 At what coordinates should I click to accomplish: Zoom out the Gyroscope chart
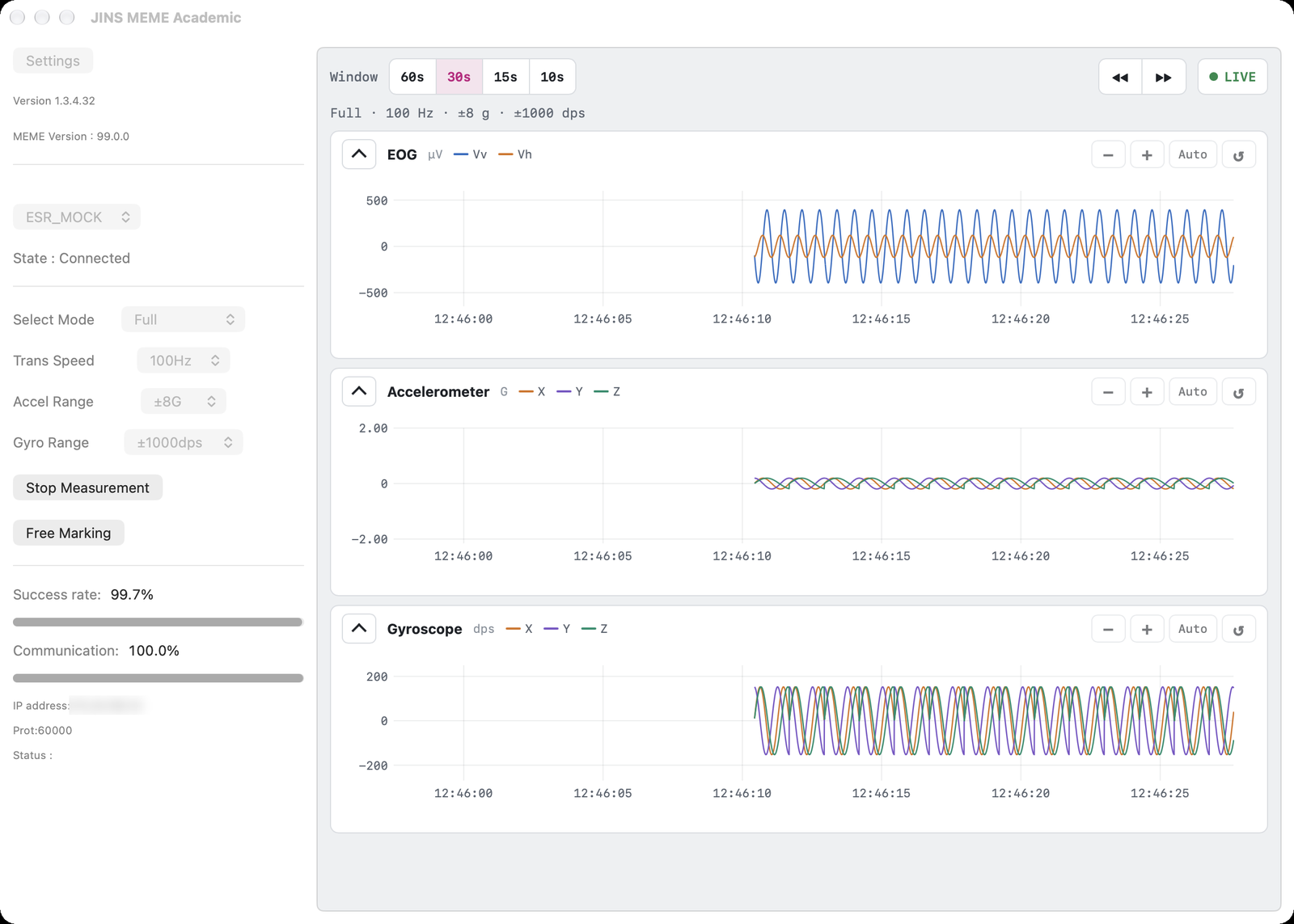(1108, 629)
